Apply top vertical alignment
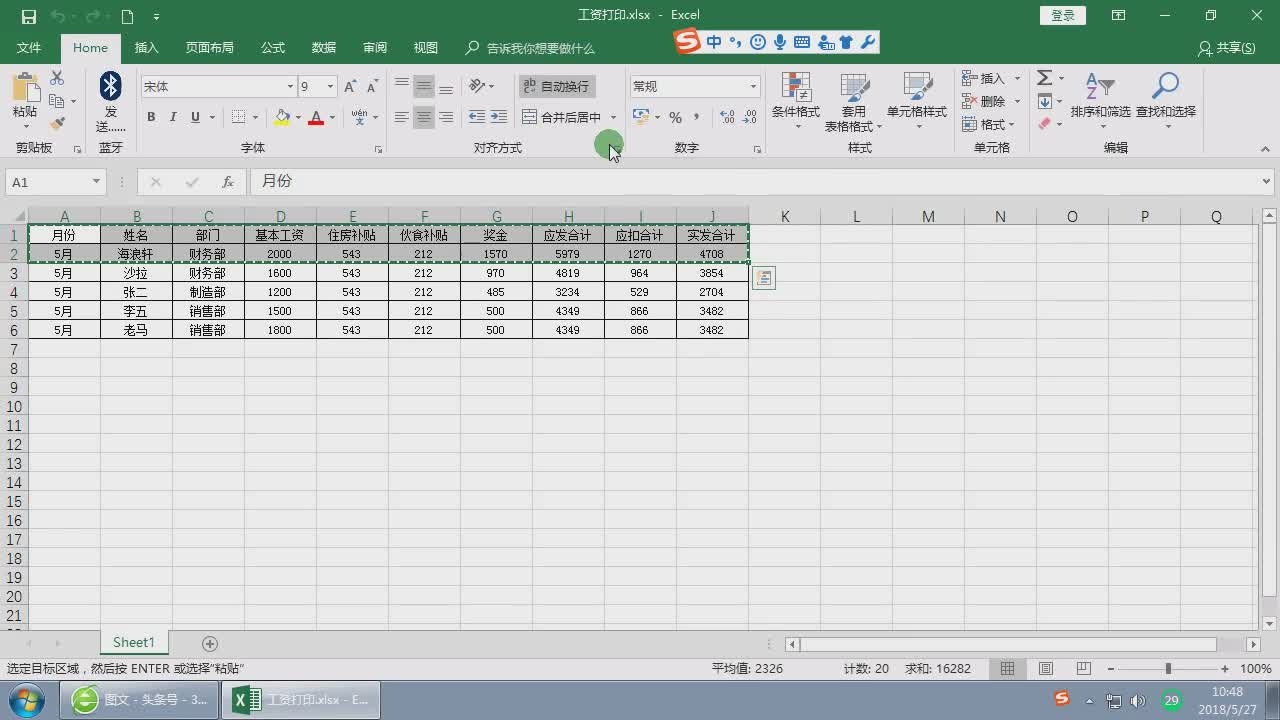 point(402,86)
